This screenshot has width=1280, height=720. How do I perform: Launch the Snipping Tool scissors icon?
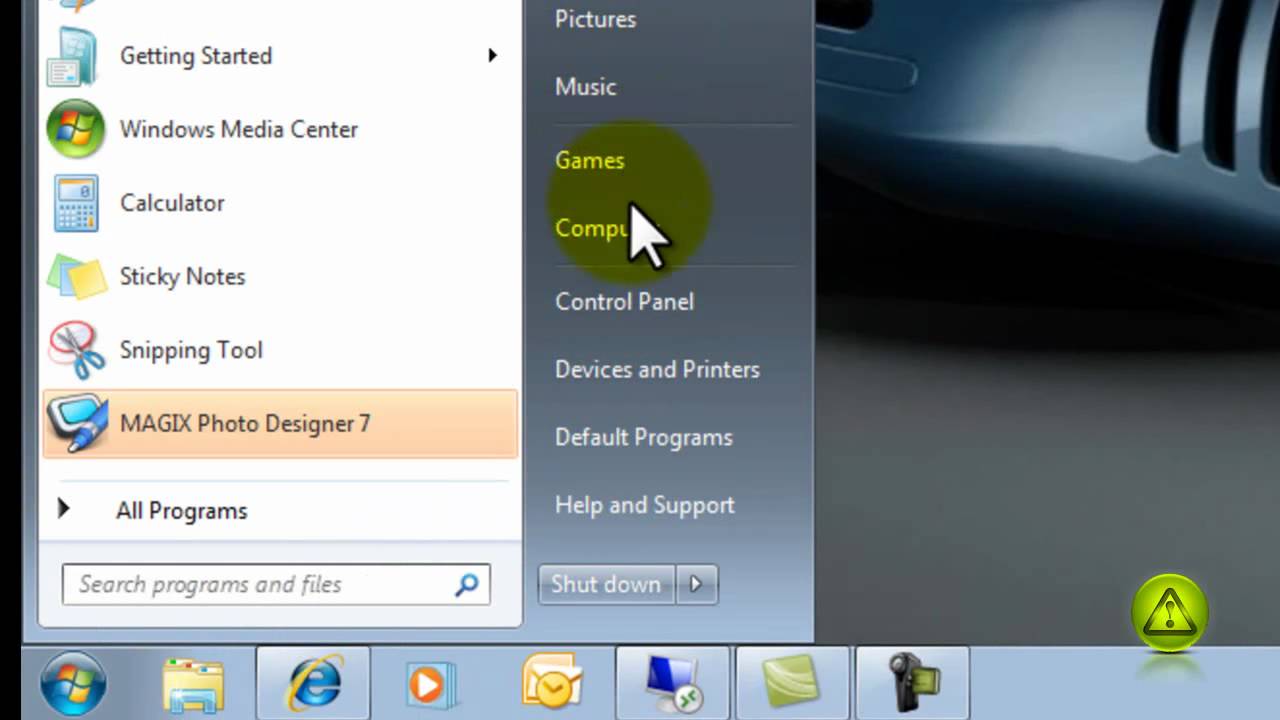[77, 350]
